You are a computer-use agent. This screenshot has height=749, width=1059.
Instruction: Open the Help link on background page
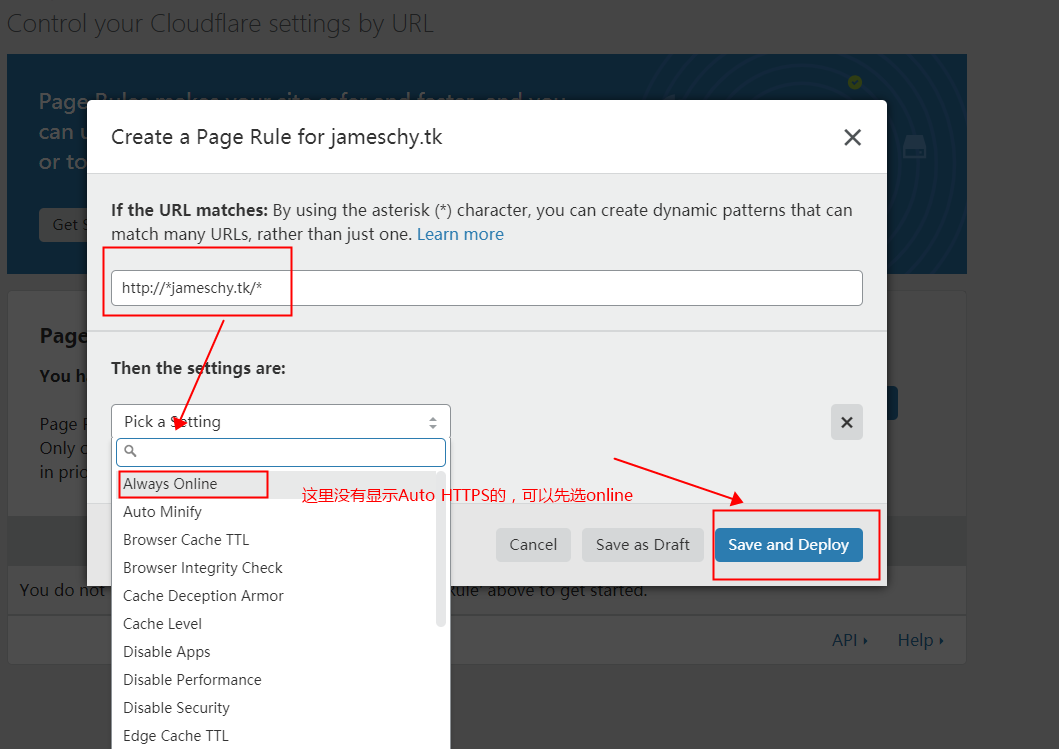[920, 640]
